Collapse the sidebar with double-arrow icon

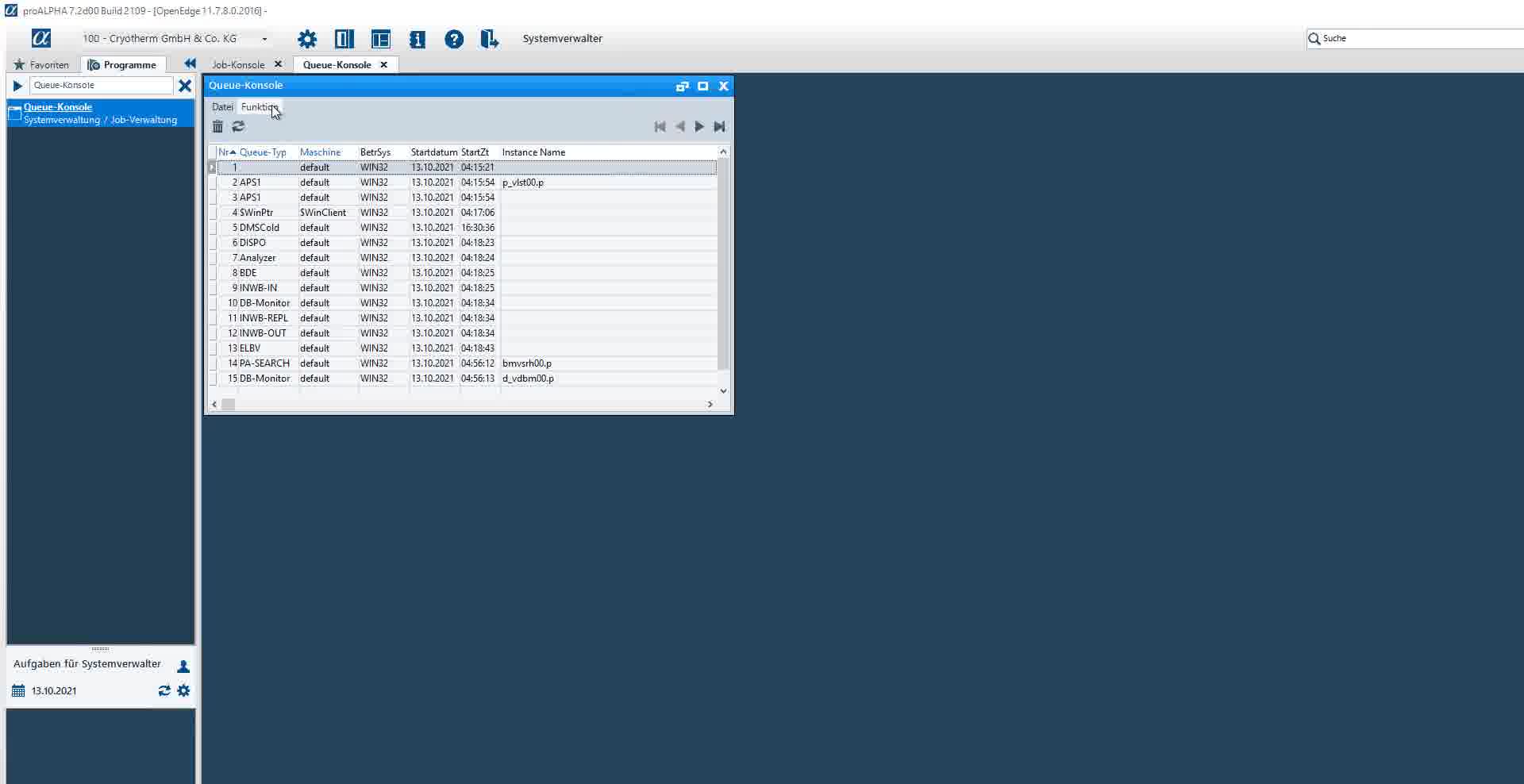pos(190,63)
